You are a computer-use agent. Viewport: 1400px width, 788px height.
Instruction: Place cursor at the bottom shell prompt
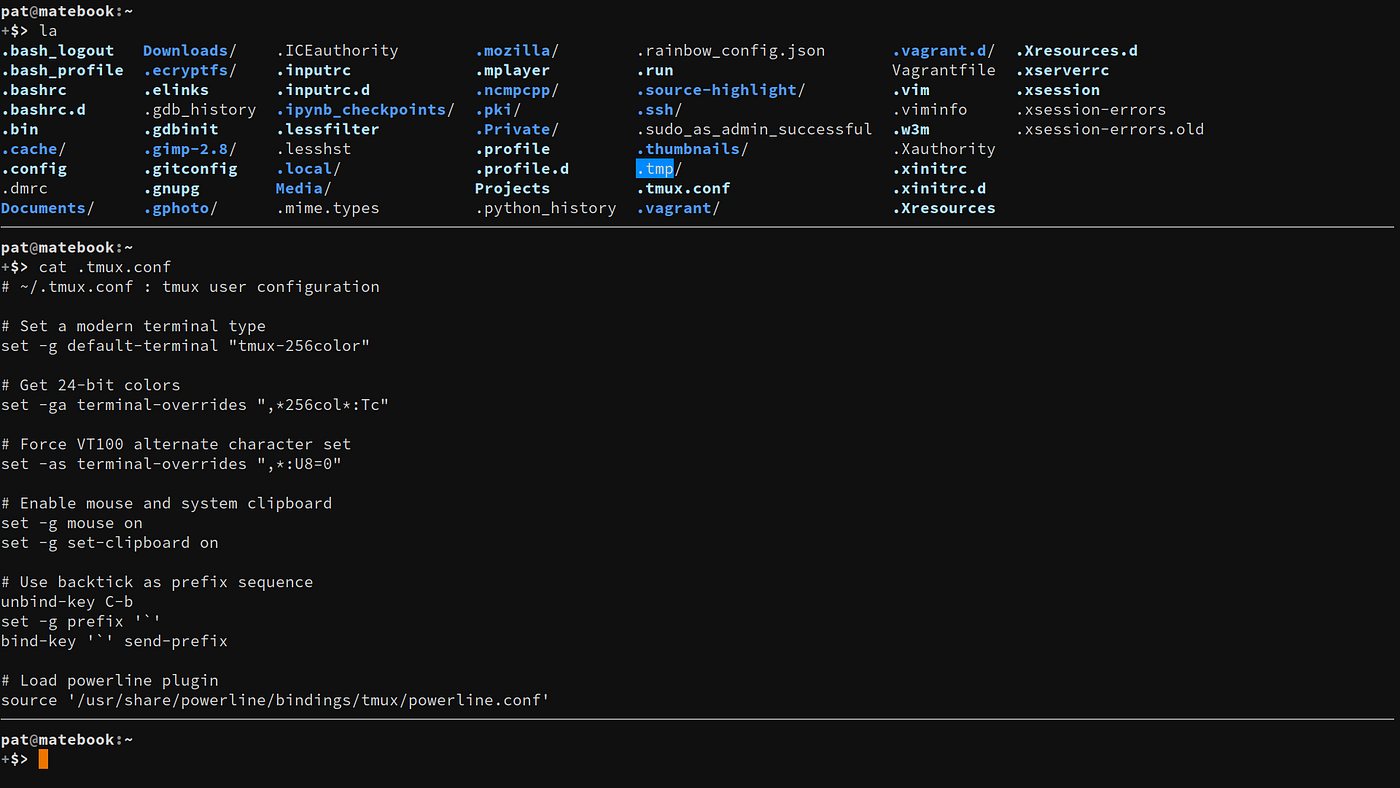42,758
